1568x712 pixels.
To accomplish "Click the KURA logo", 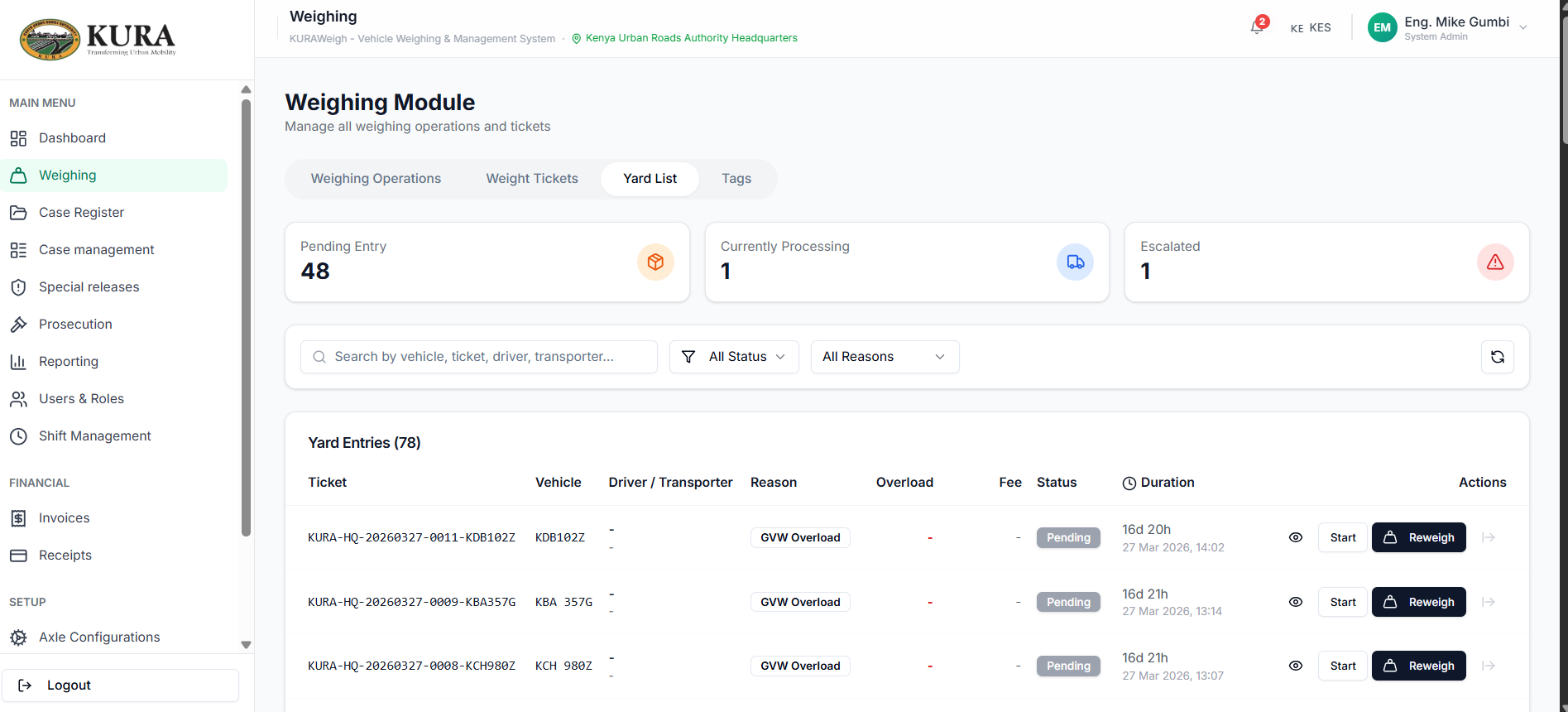I will [98, 39].
